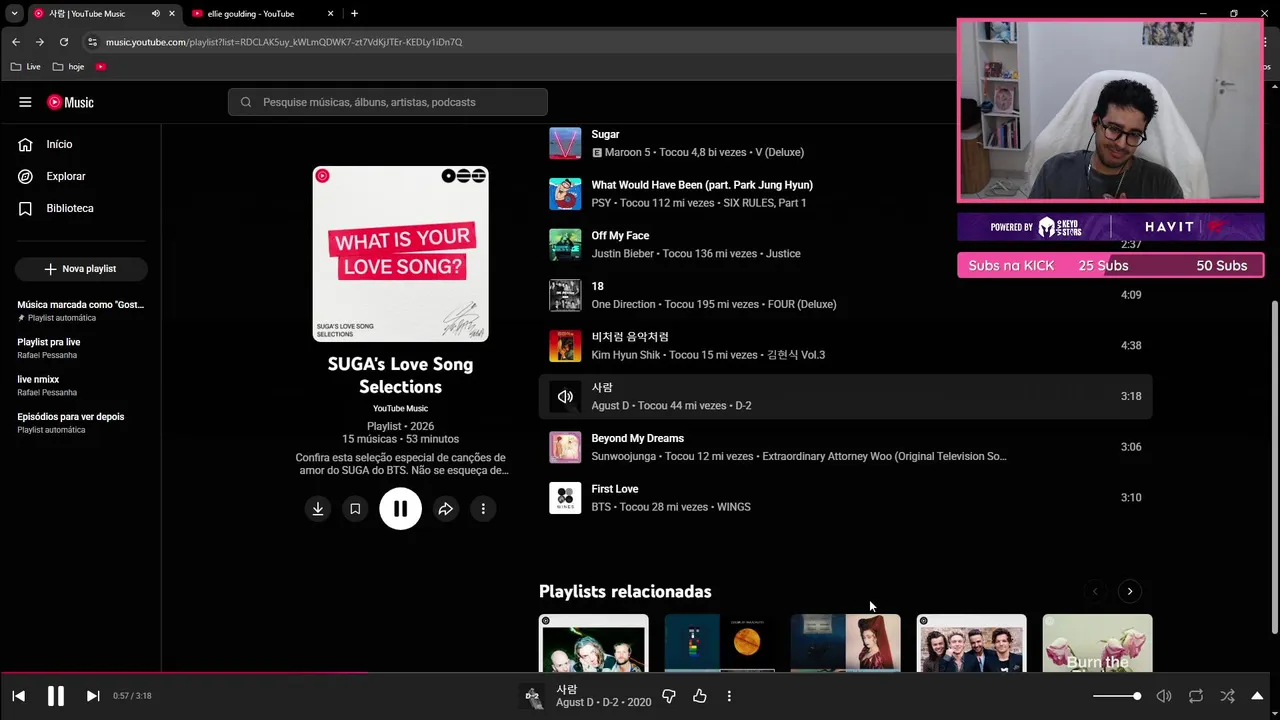Show next related playlists
The width and height of the screenshot is (1280, 720).
click(x=1130, y=591)
